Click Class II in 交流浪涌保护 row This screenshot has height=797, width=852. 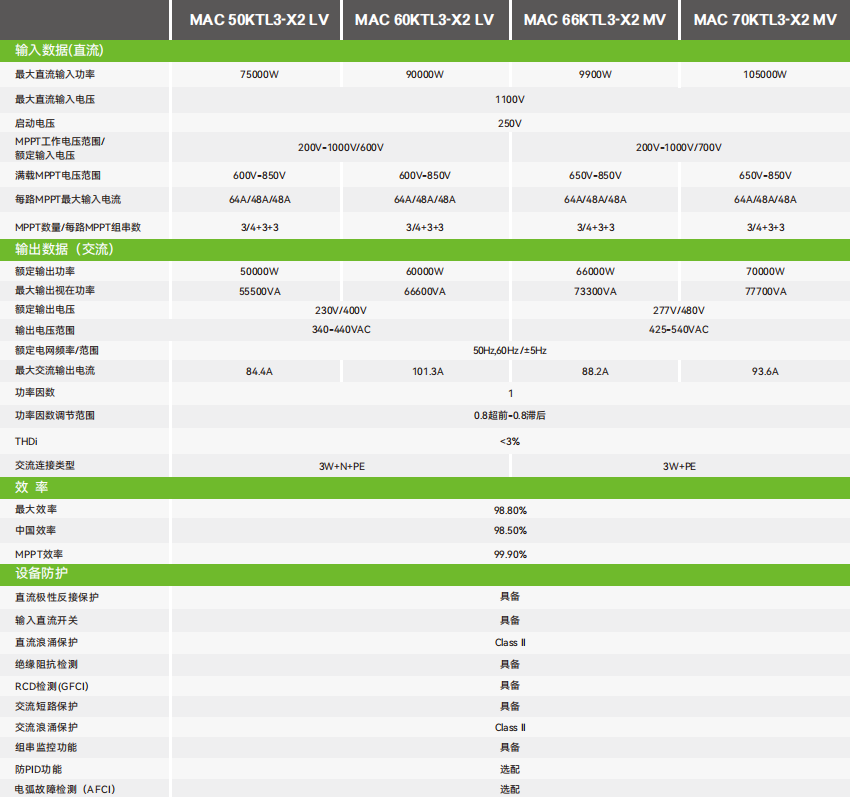click(x=510, y=727)
